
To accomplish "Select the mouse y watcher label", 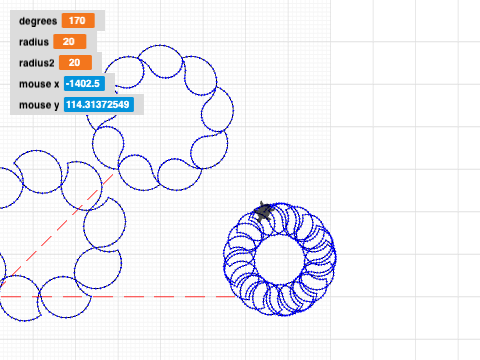I will click(39, 105).
